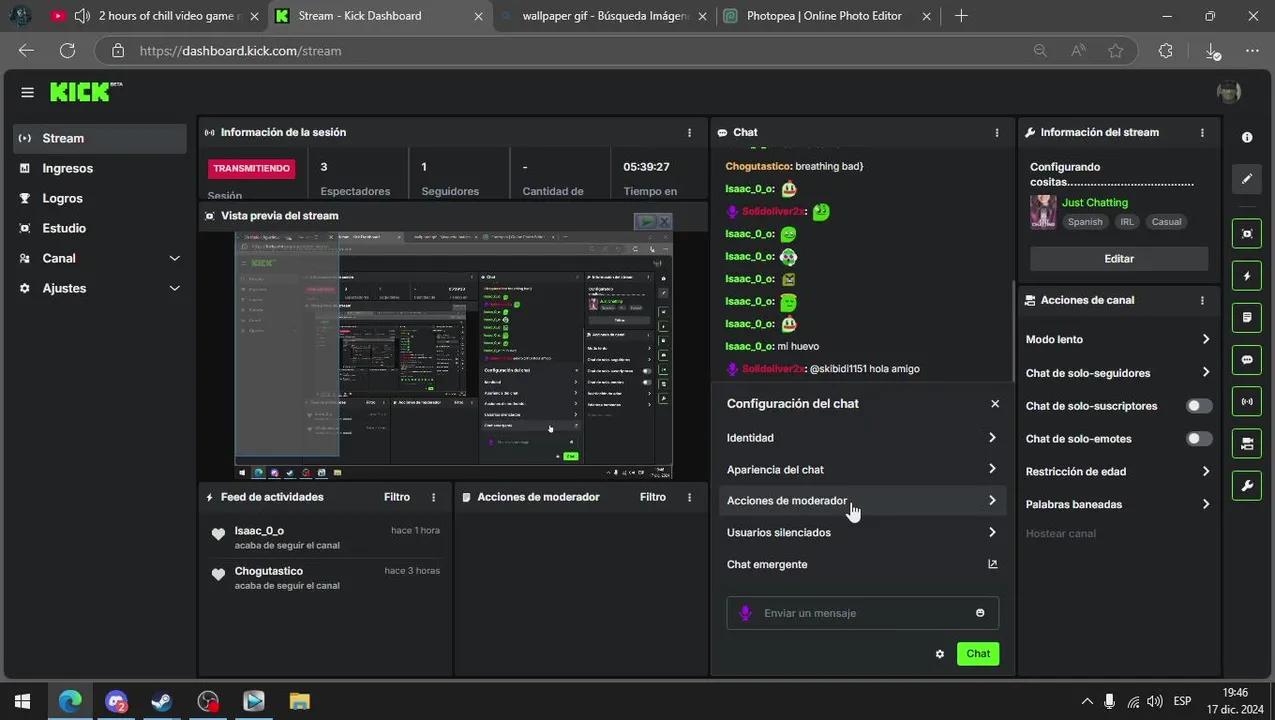This screenshot has width=1275, height=720.
Task: Open the Acciones de moderador three-dot menu
Action: [x=689, y=497]
